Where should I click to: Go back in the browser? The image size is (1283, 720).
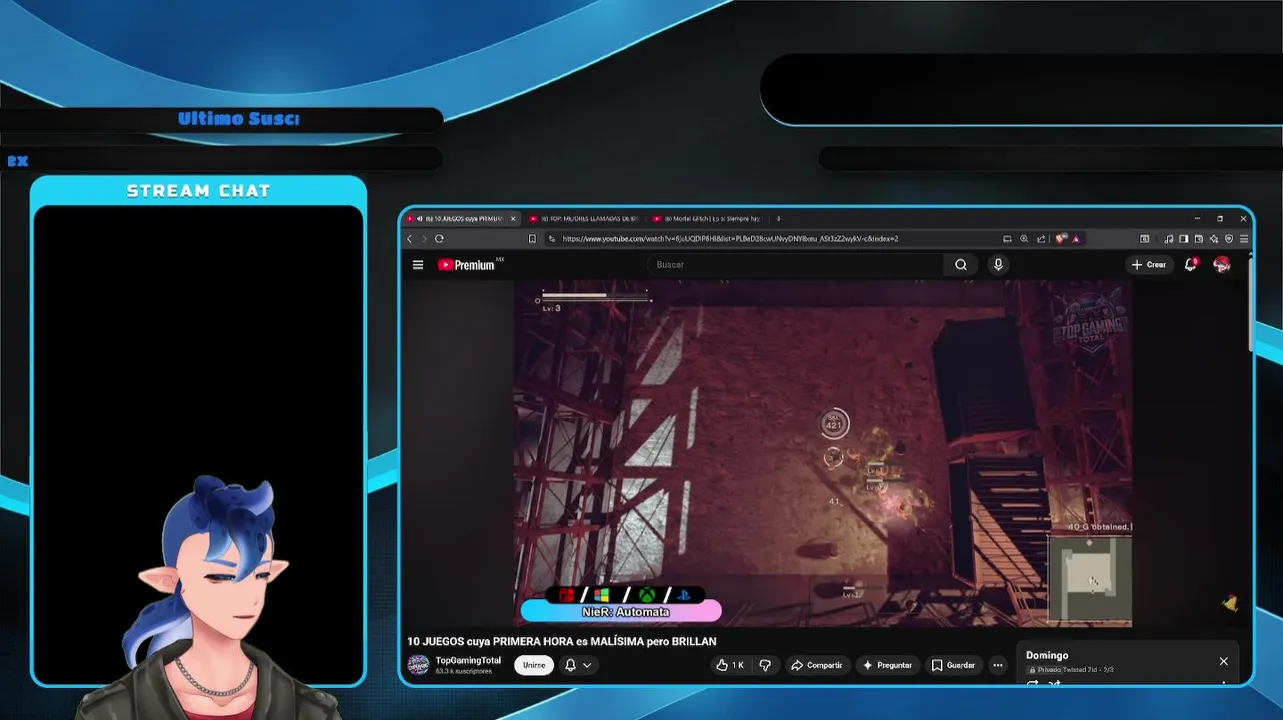(x=409, y=239)
